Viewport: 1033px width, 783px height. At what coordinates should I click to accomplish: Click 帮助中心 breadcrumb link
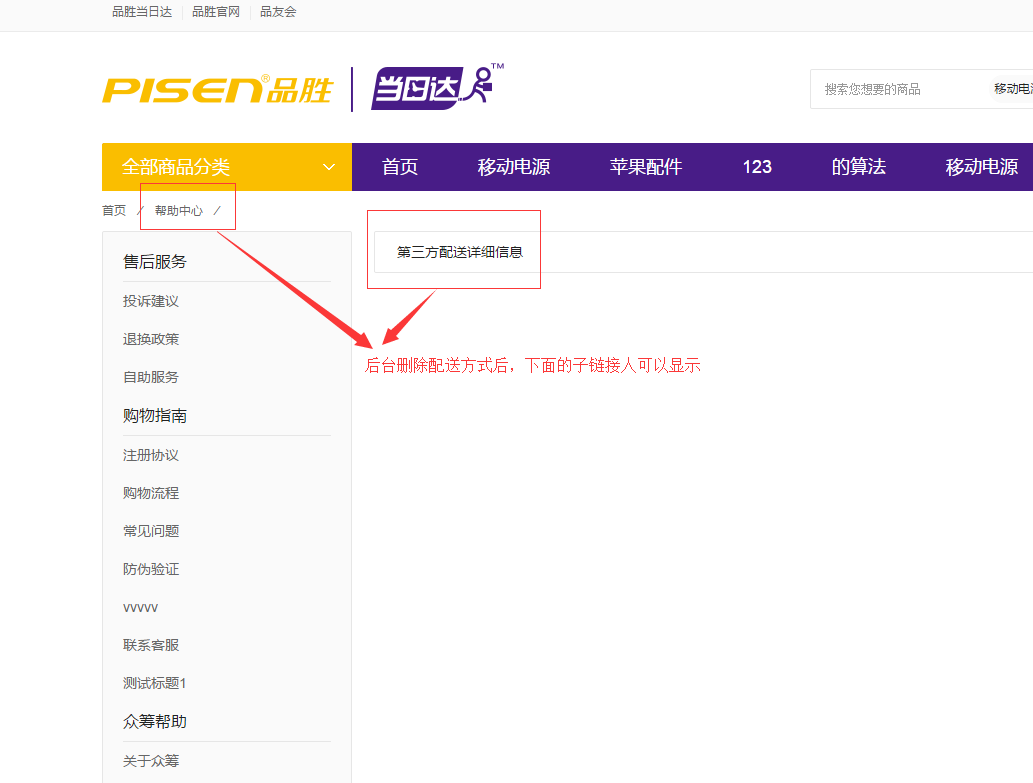coord(179,211)
